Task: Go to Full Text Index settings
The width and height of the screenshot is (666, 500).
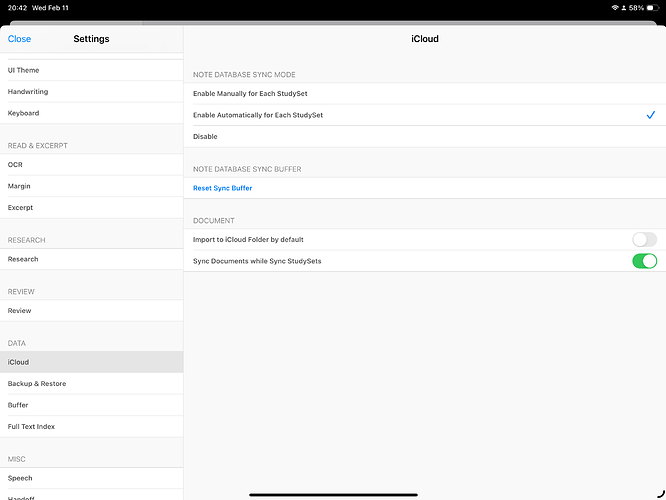Action: [31, 426]
